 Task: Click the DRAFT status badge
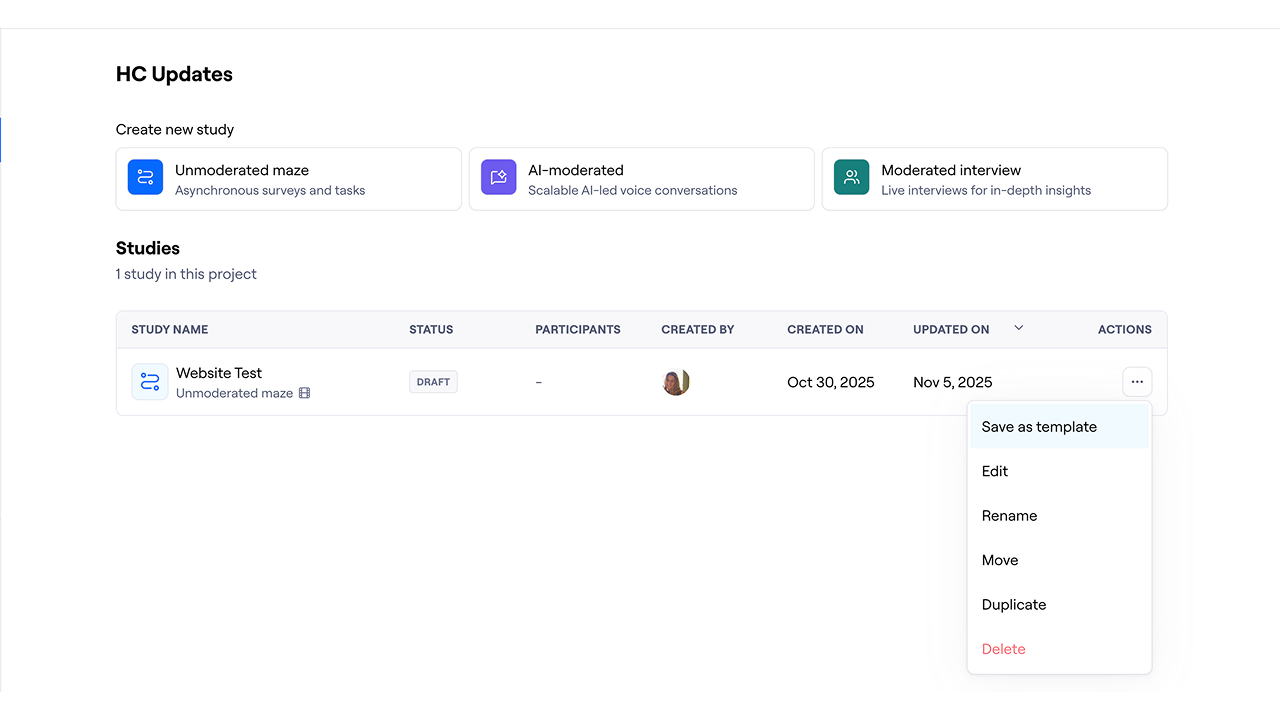(x=433, y=382)
